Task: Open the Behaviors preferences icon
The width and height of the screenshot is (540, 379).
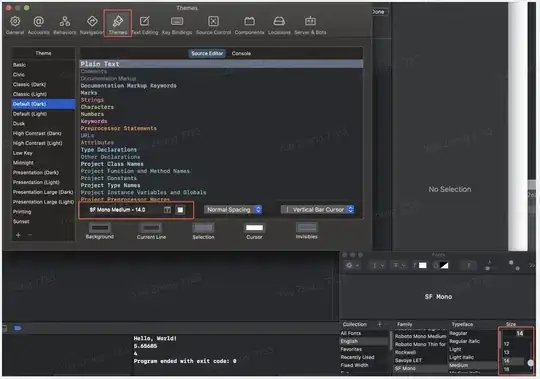Action: [64, 25]
